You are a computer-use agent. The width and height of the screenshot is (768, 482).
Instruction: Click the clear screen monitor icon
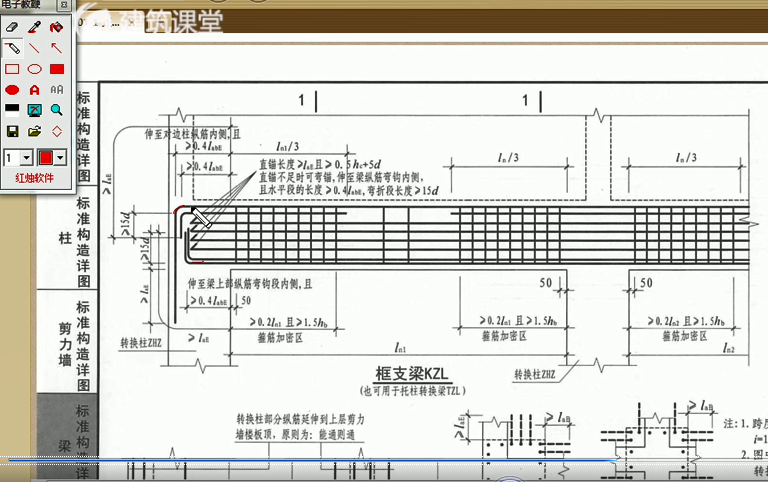click(34, 110)
